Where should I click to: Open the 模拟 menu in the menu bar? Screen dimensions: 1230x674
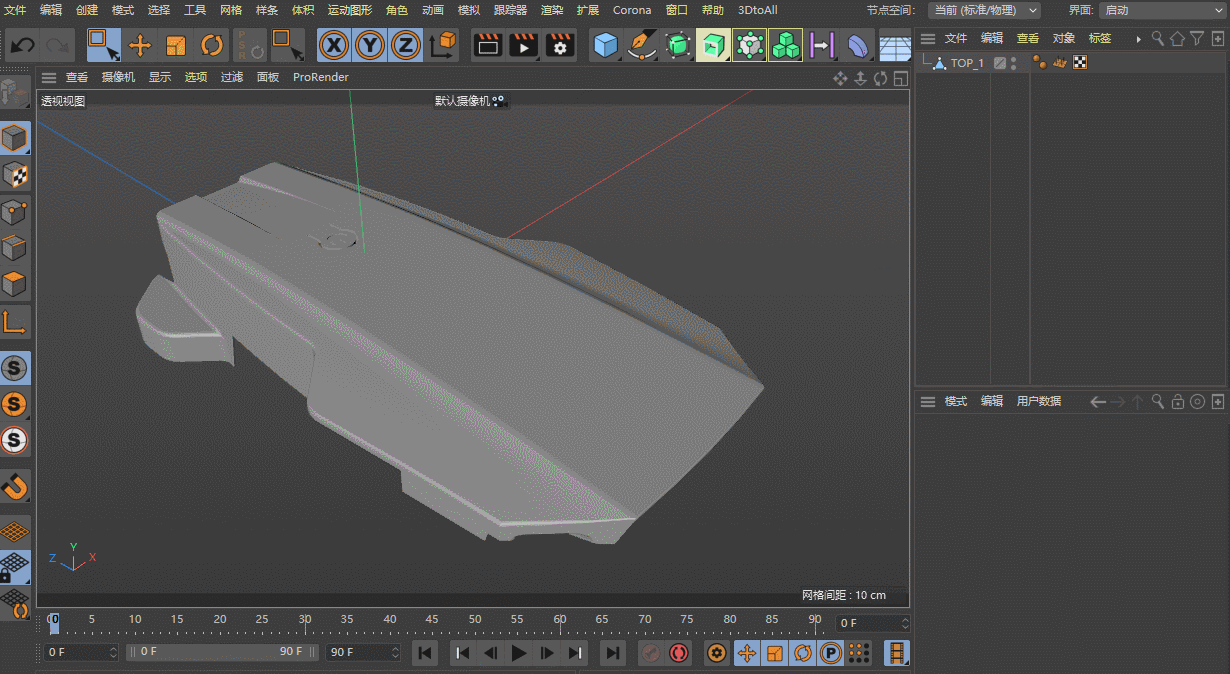[x=468, y=10]
